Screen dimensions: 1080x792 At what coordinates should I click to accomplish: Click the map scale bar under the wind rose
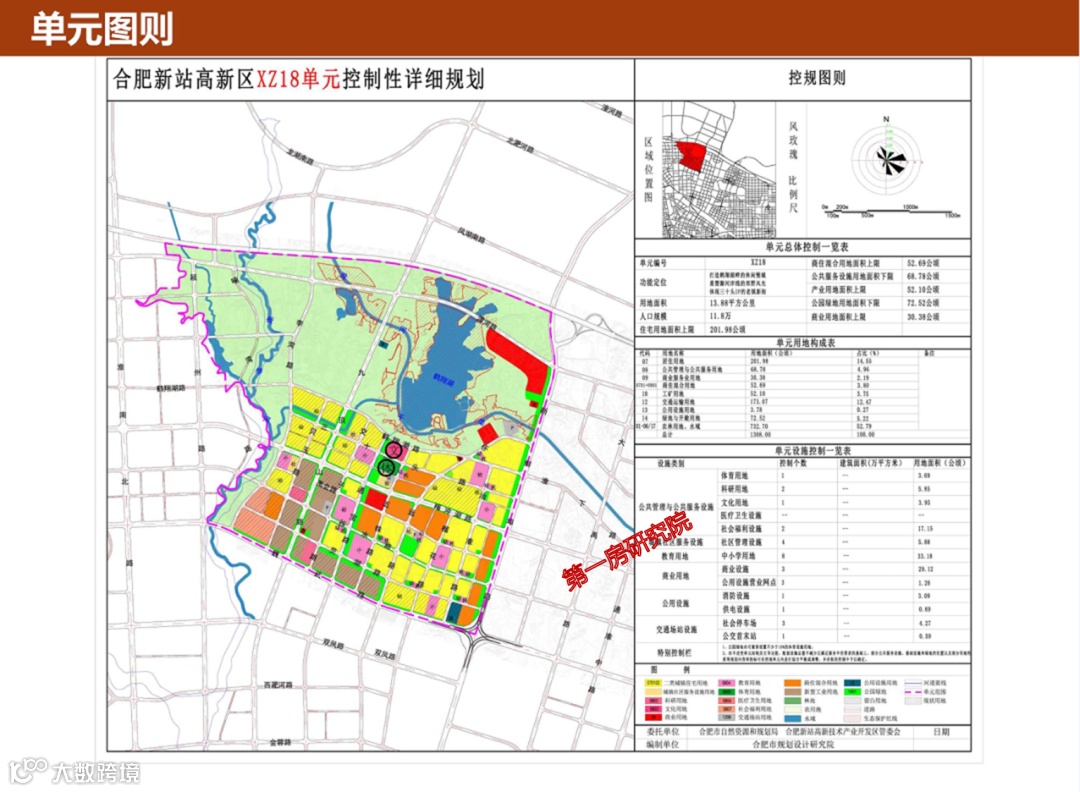[x=891, y=211]
